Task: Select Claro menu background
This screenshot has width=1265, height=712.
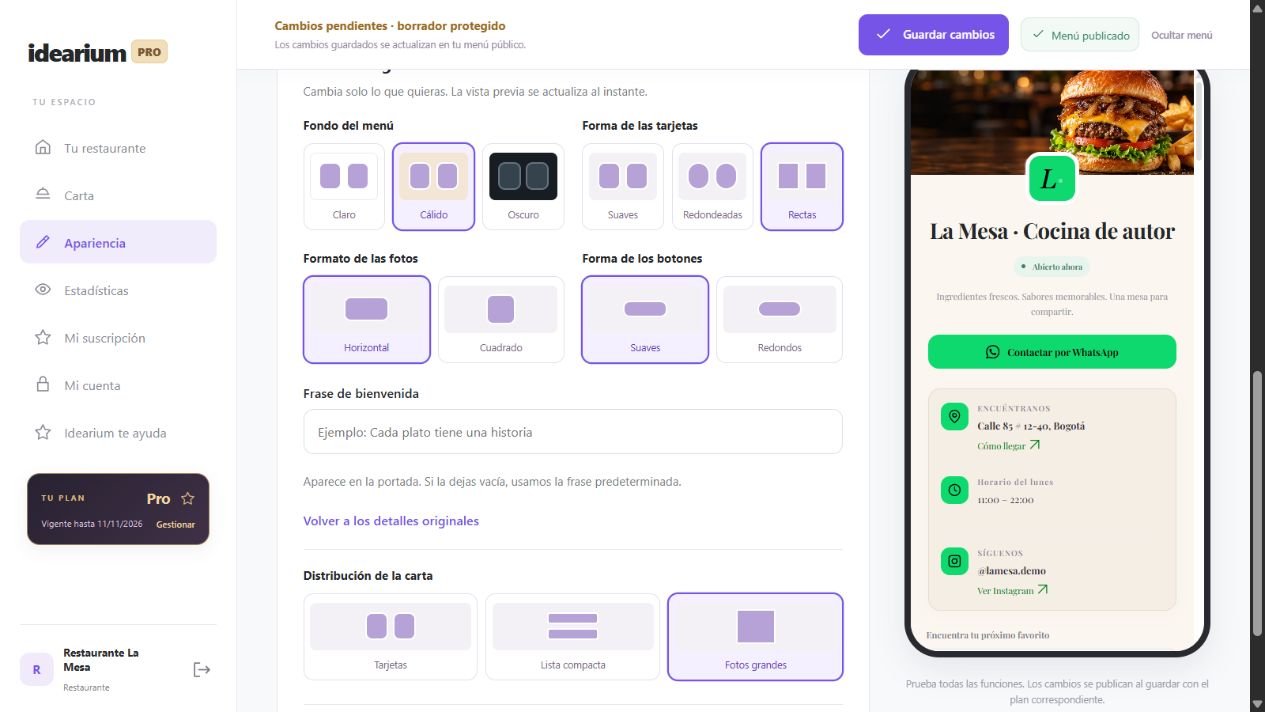Action: click(x=344, y=187)
